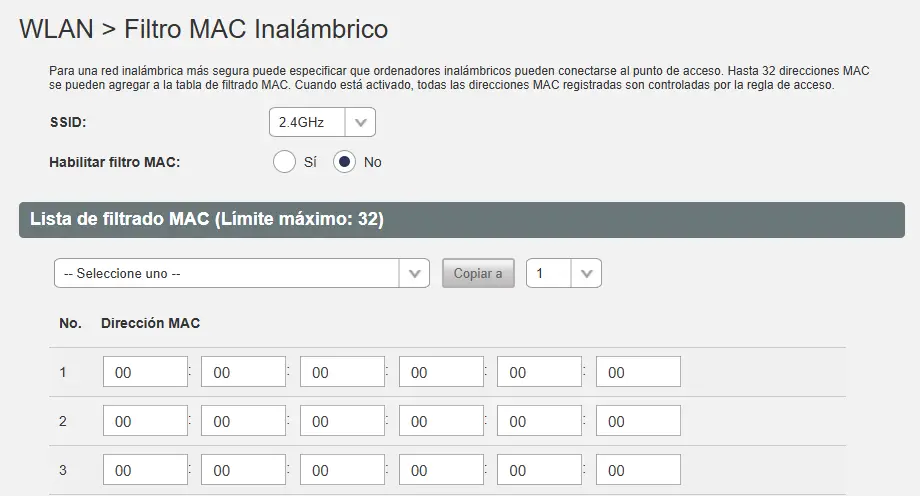Click sixth octet field of row 2
The height and width of the screenshot is (496, 920).
click(x=638, y=420)
